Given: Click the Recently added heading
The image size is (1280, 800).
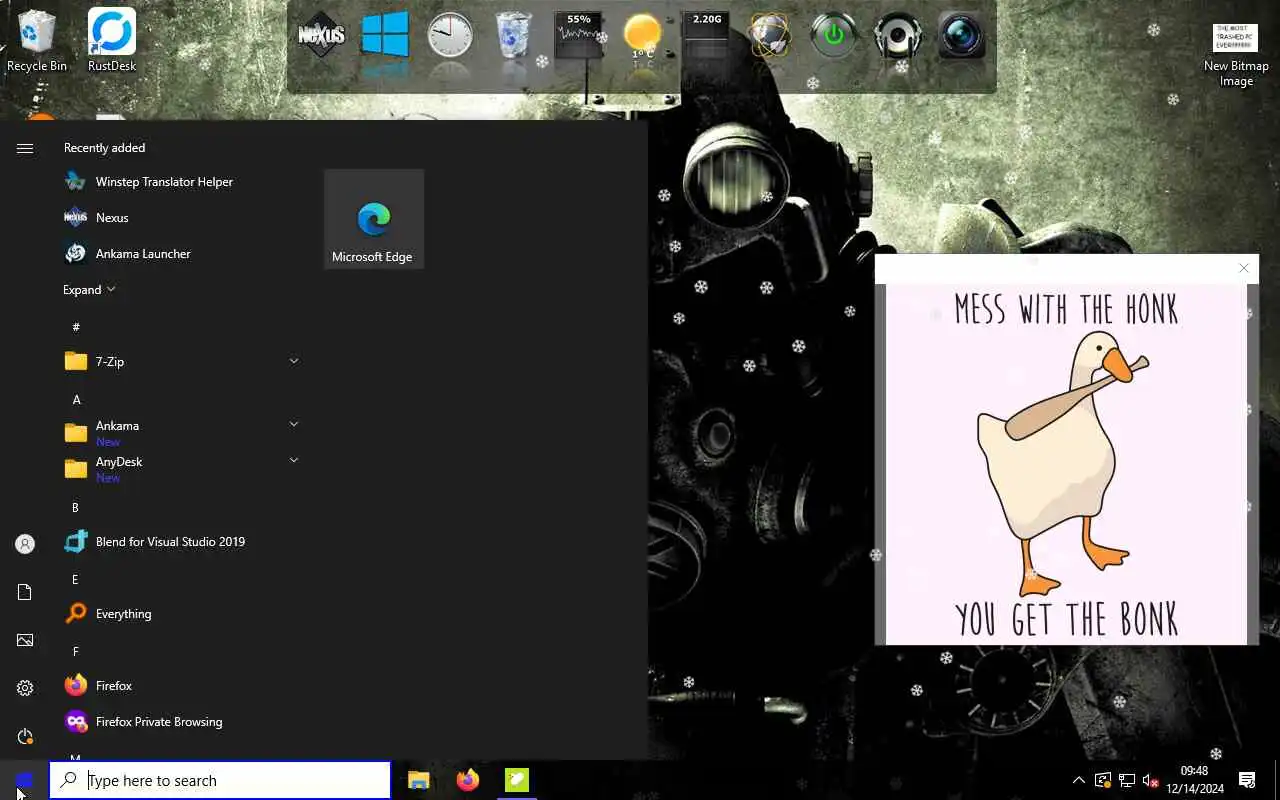Looking at the screenshot, I should point(104,148).
